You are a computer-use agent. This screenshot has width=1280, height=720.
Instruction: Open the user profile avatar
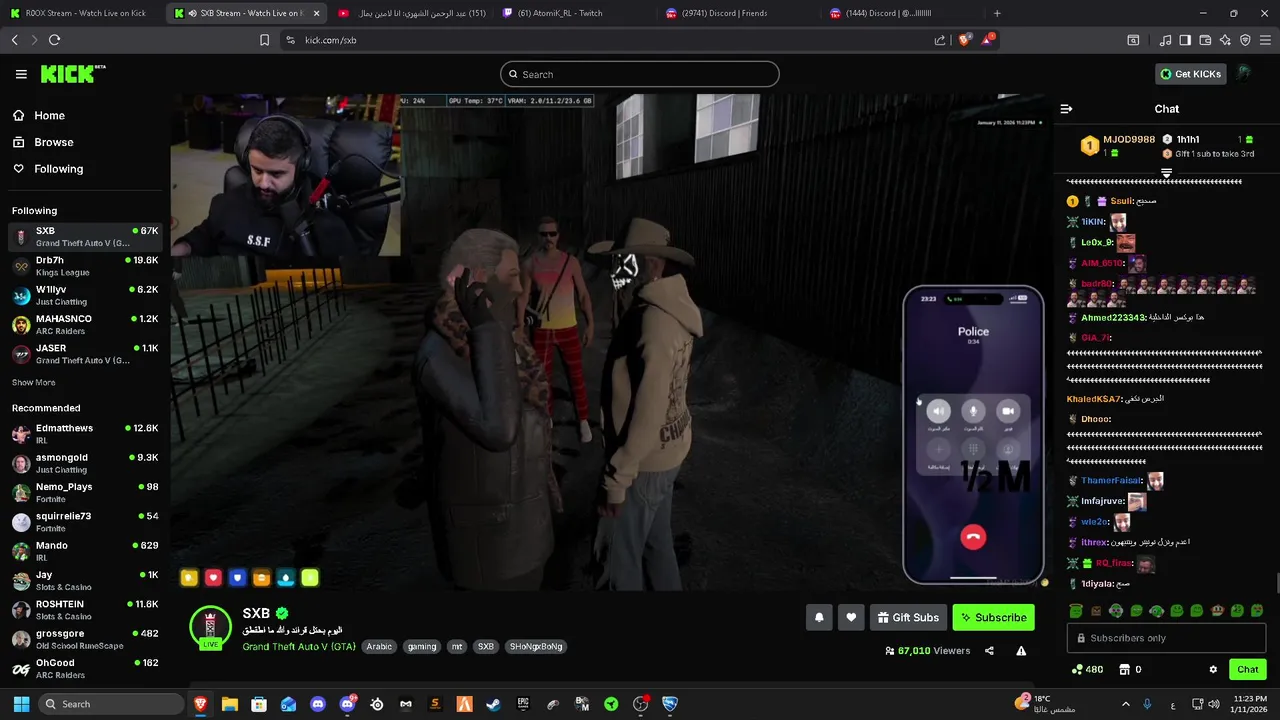pos(1244,74)
